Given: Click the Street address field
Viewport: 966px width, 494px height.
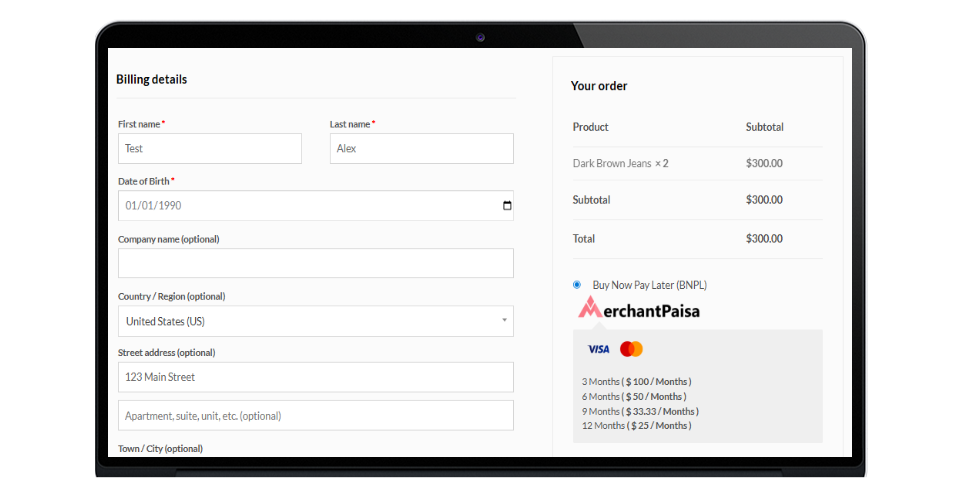Looking at the screenshot, I should click(x=315, y=377).
